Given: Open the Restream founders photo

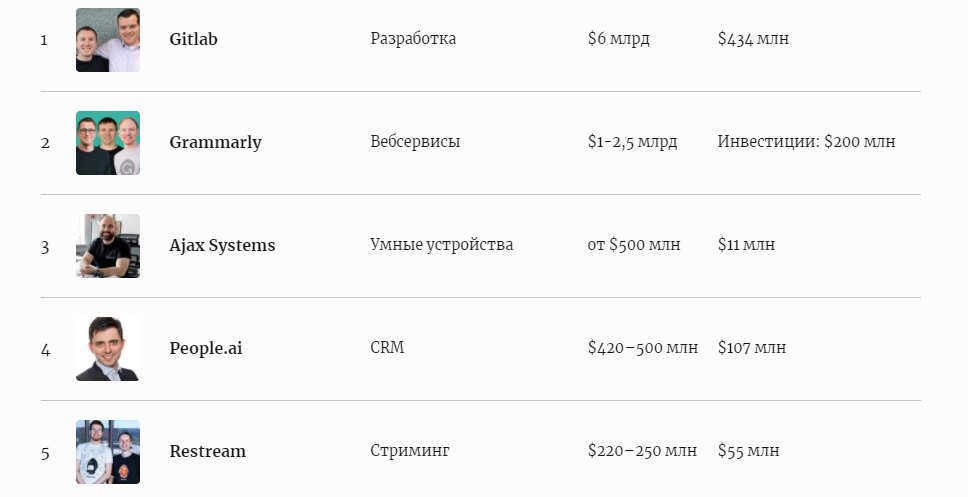Looking at the screenshot, I should (108, 452).
